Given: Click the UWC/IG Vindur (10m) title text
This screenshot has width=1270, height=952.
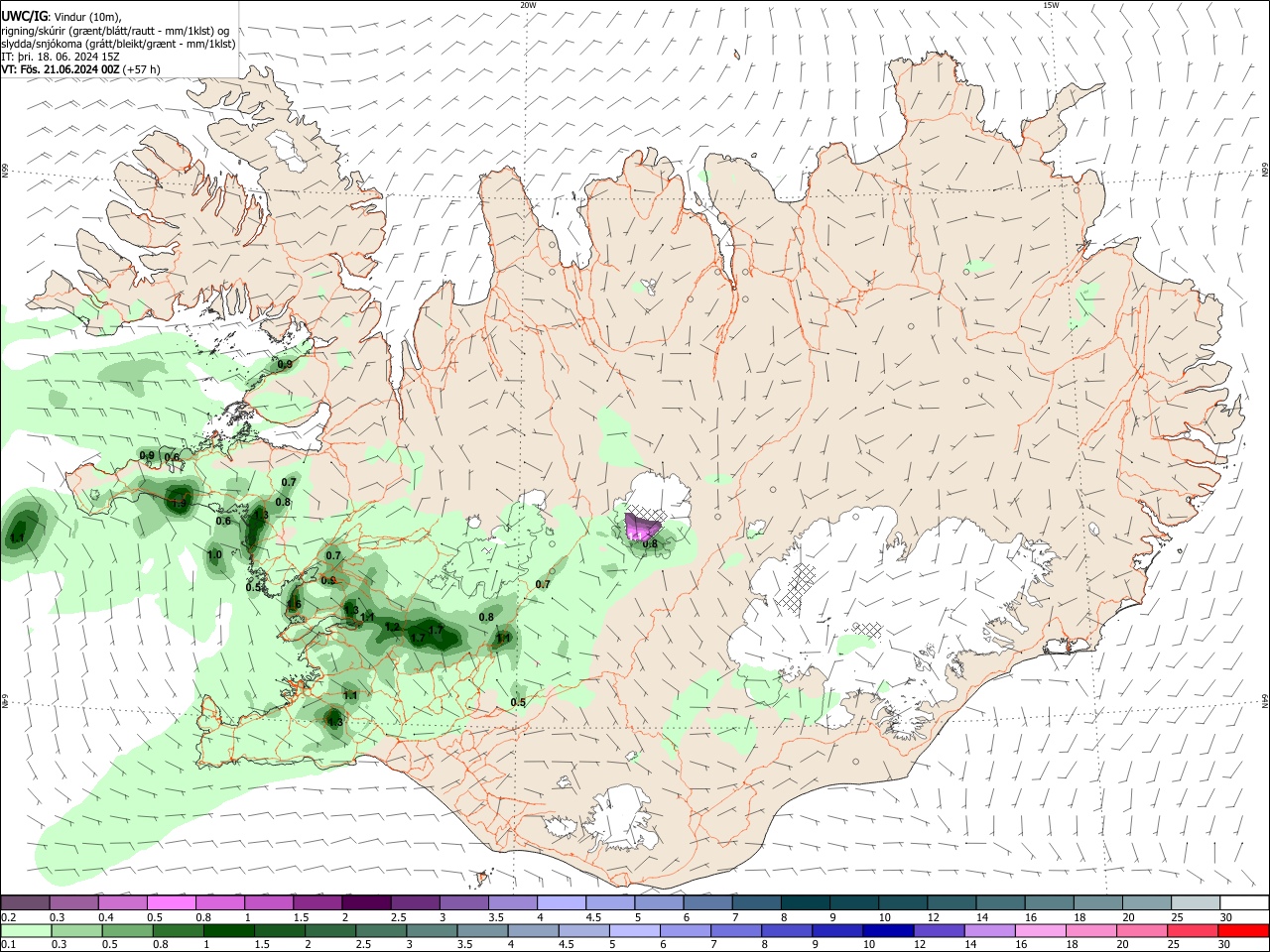Looking at the screenshot, I should click(62, 17).
